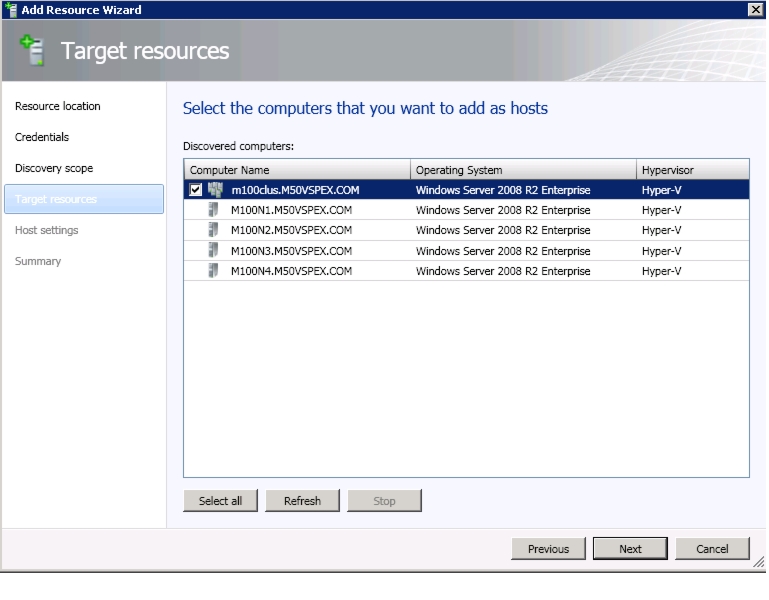The image size is (769, 600).
Task: Select the M100N1.M50VSPEX.COM computer name
Action: coord(291,210)
